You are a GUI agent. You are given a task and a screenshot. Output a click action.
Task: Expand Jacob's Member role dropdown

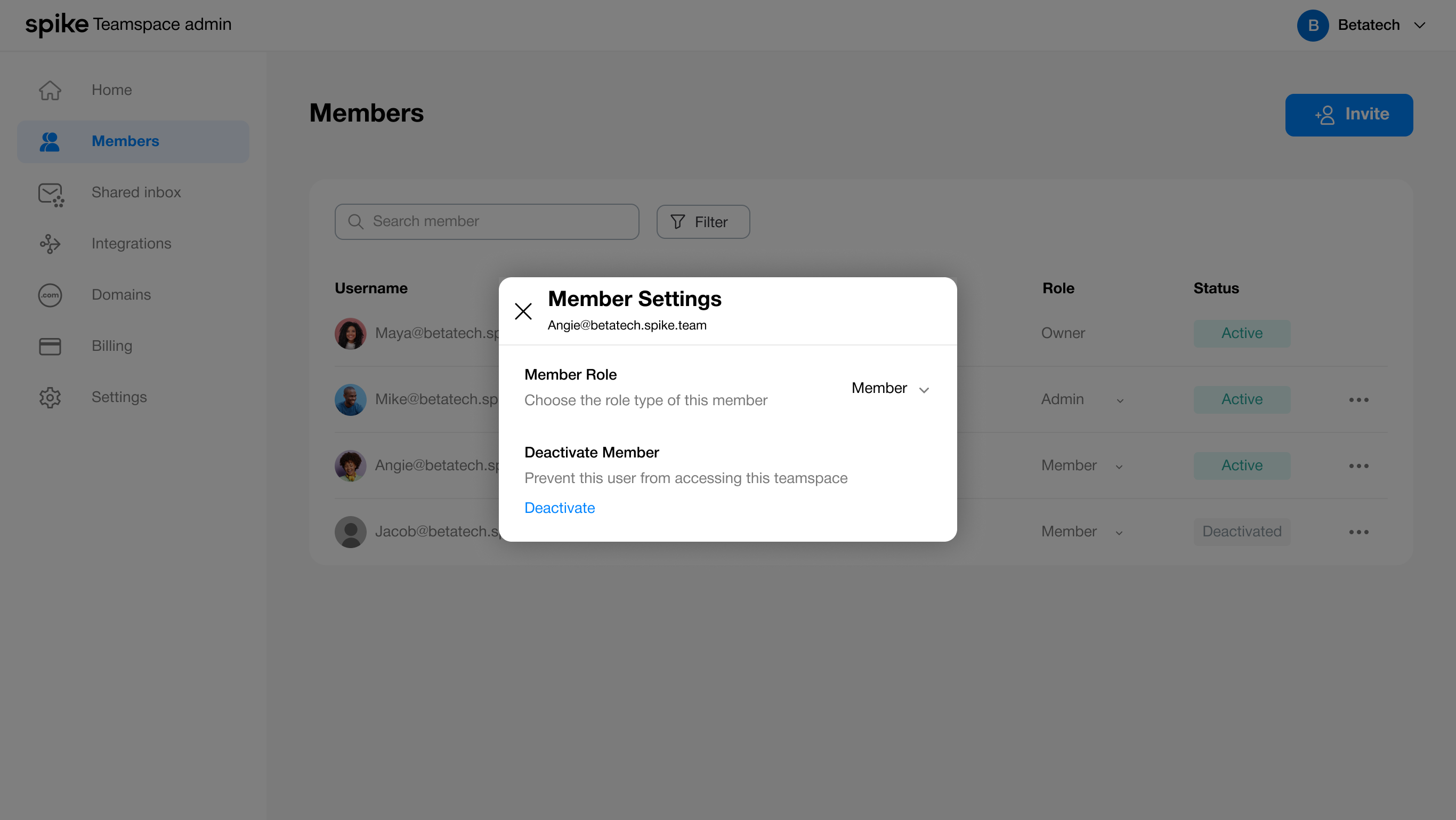[x=1119, y=533]
